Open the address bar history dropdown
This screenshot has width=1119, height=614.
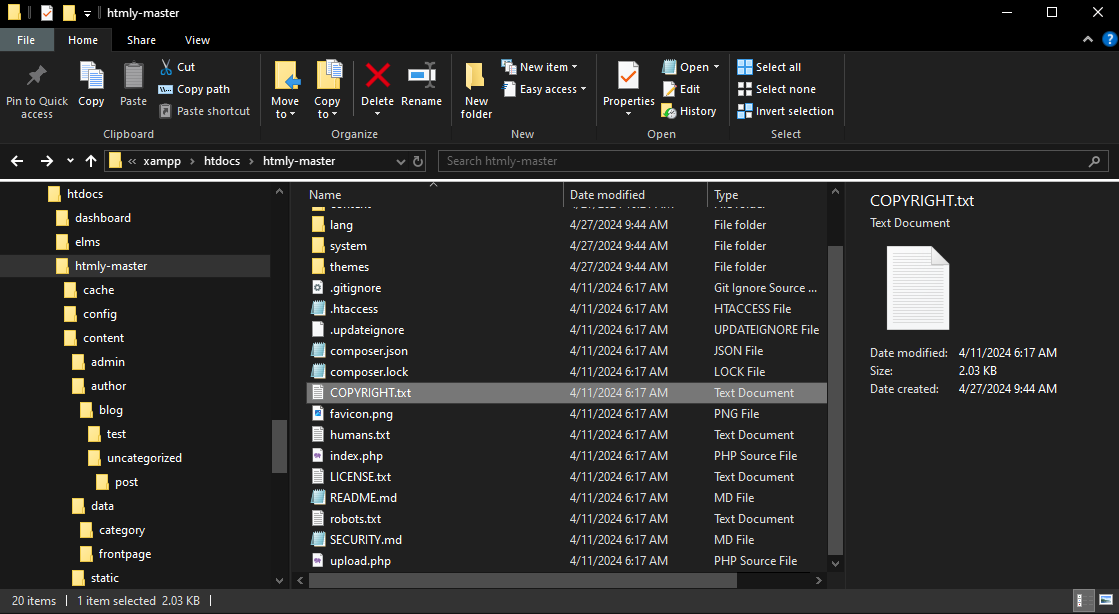[x=400, y=160]
